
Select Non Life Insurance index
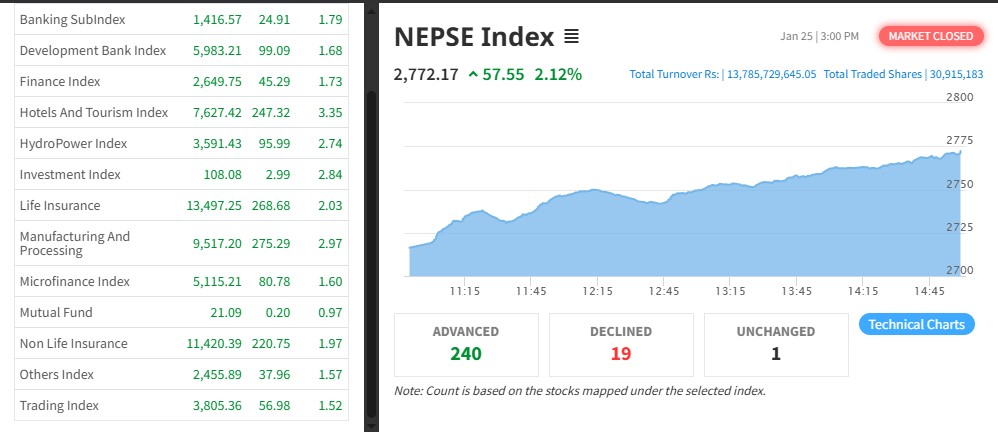point(74,344)
